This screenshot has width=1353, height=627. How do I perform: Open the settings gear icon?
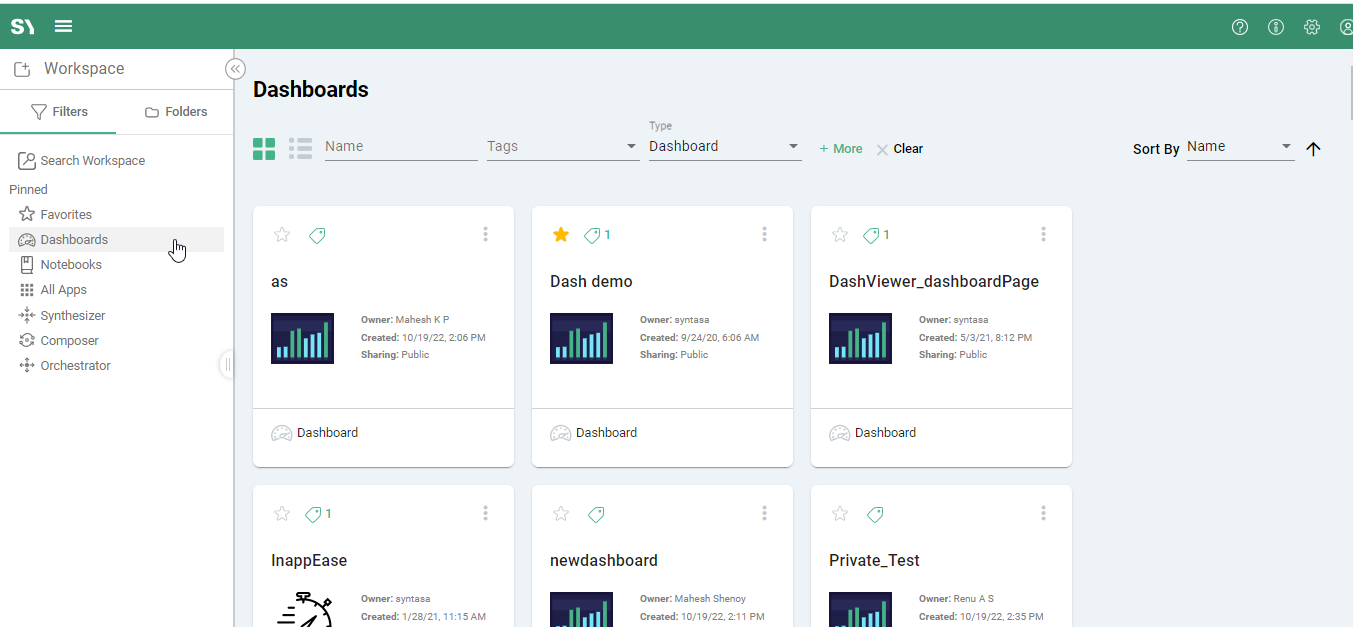point(1312,27)
